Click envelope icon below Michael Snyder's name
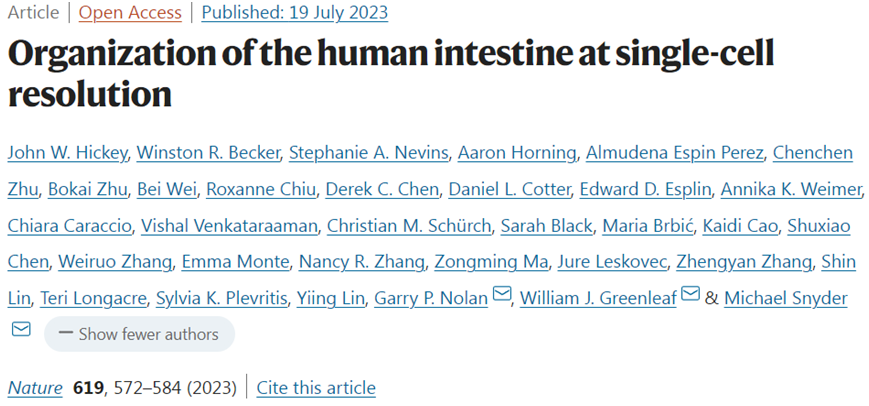This screenshot has height=406, width=869. (21, 330)
